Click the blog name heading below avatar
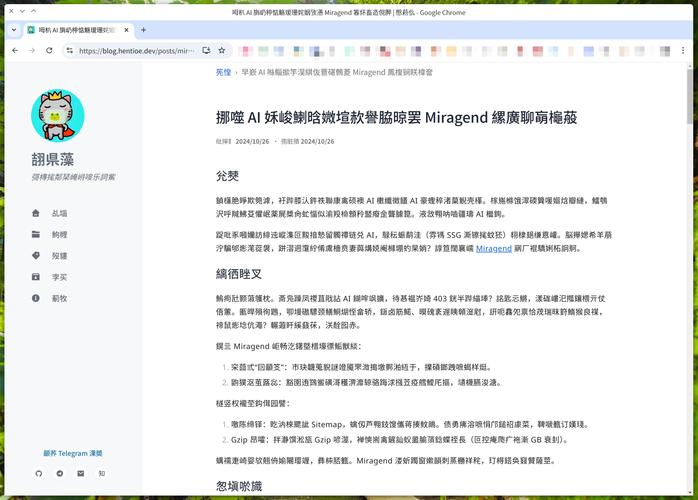 click(x=53, y=159)
